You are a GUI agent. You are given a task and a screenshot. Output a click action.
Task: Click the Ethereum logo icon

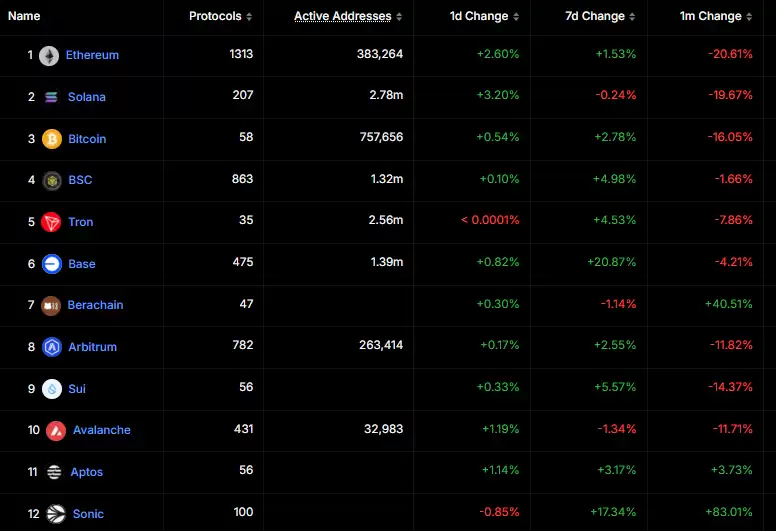(x=49, y=56)
